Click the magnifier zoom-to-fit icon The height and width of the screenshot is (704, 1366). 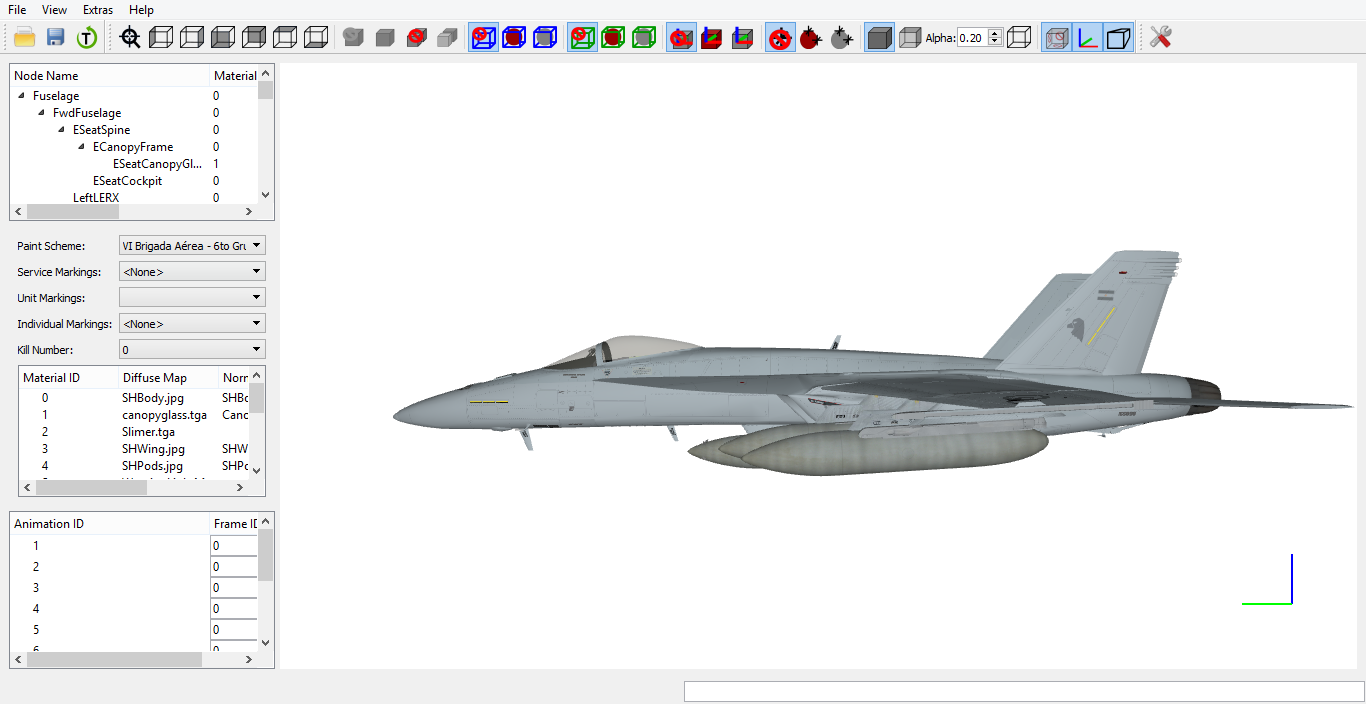coord(130,38)
